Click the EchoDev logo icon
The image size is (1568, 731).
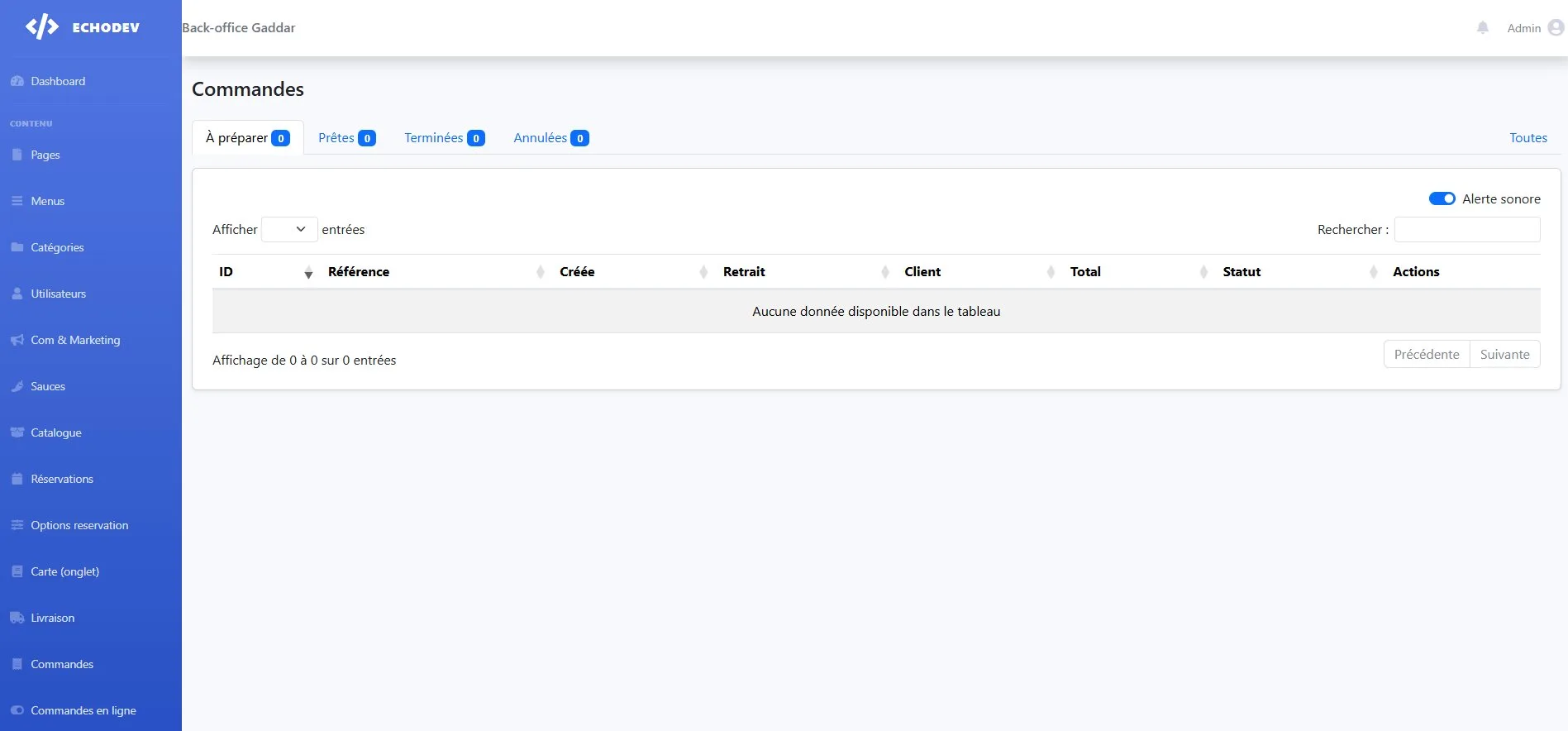[42, 27]
